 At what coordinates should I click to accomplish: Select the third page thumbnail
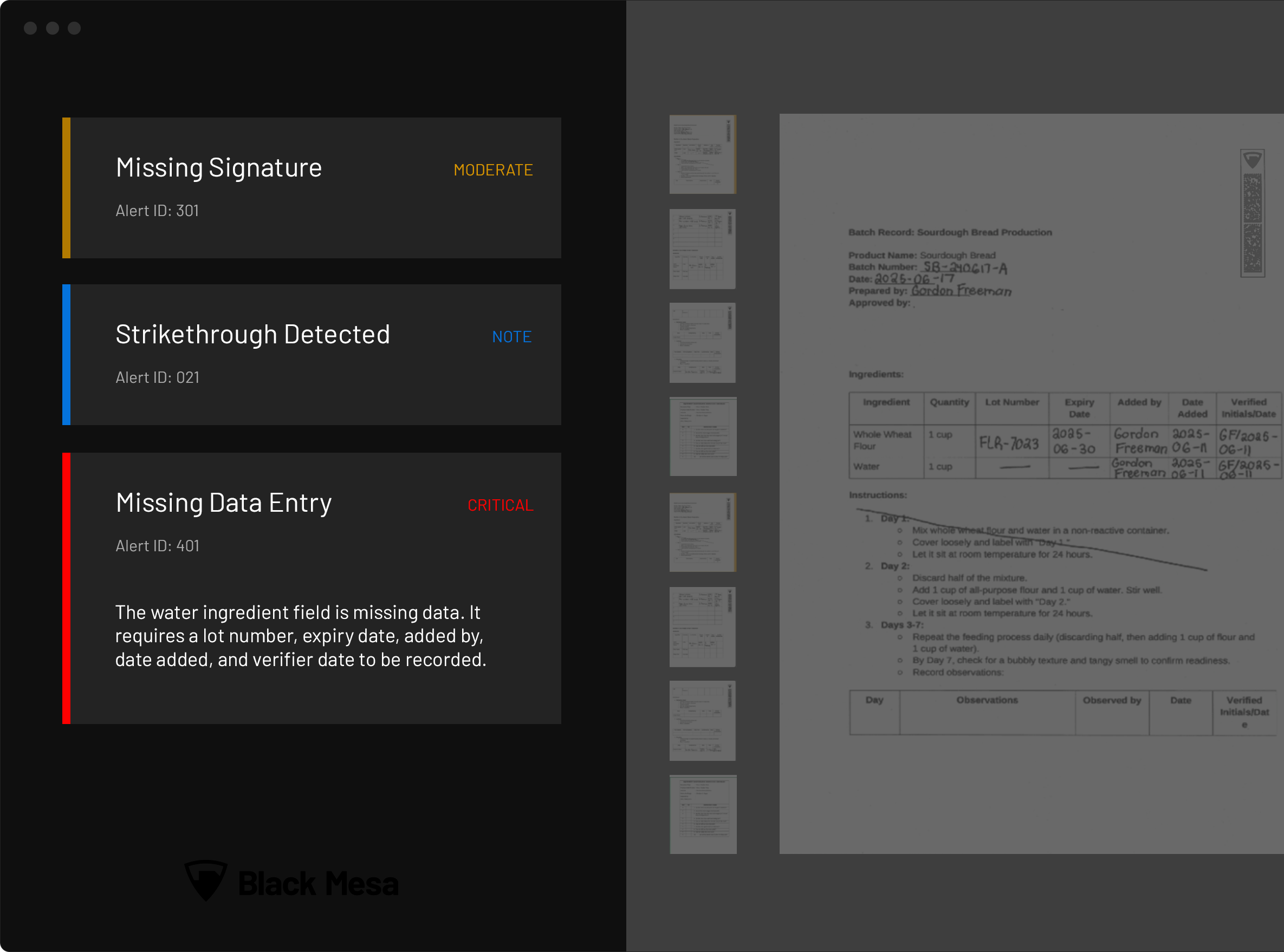[x=702, y=343]
